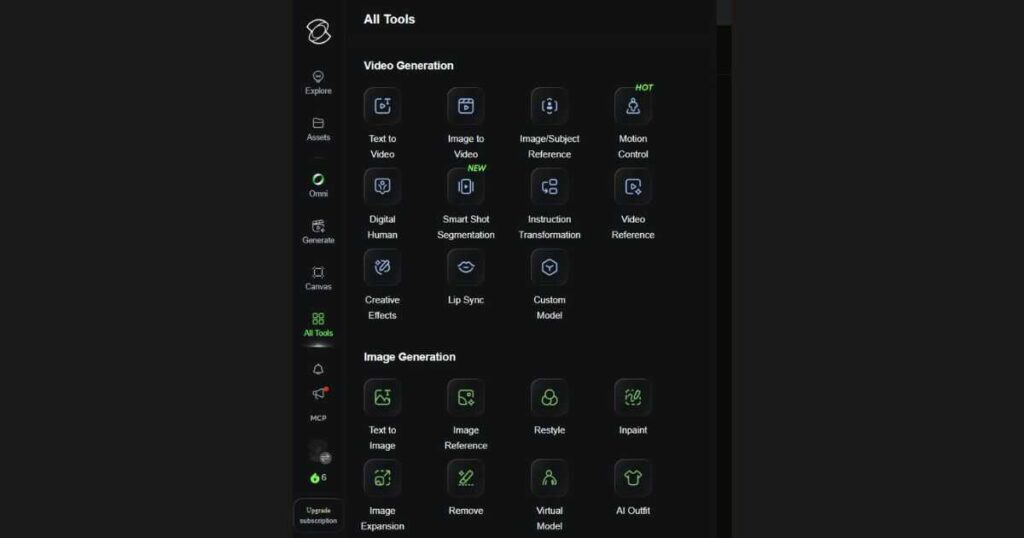
Task: Open the Image to Video tool
Action: (466, 123)
